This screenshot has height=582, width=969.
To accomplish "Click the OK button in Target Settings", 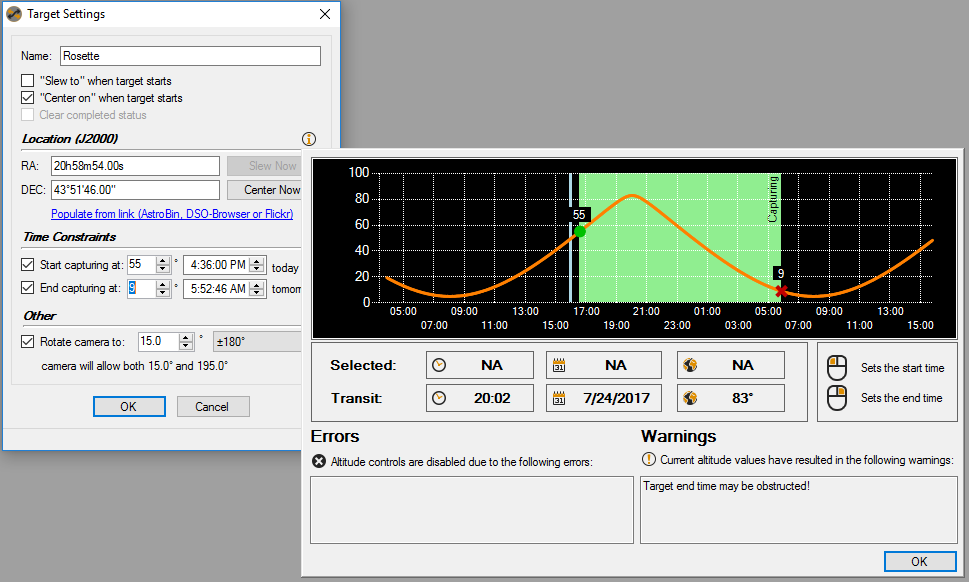I will (x=129, y=407).
